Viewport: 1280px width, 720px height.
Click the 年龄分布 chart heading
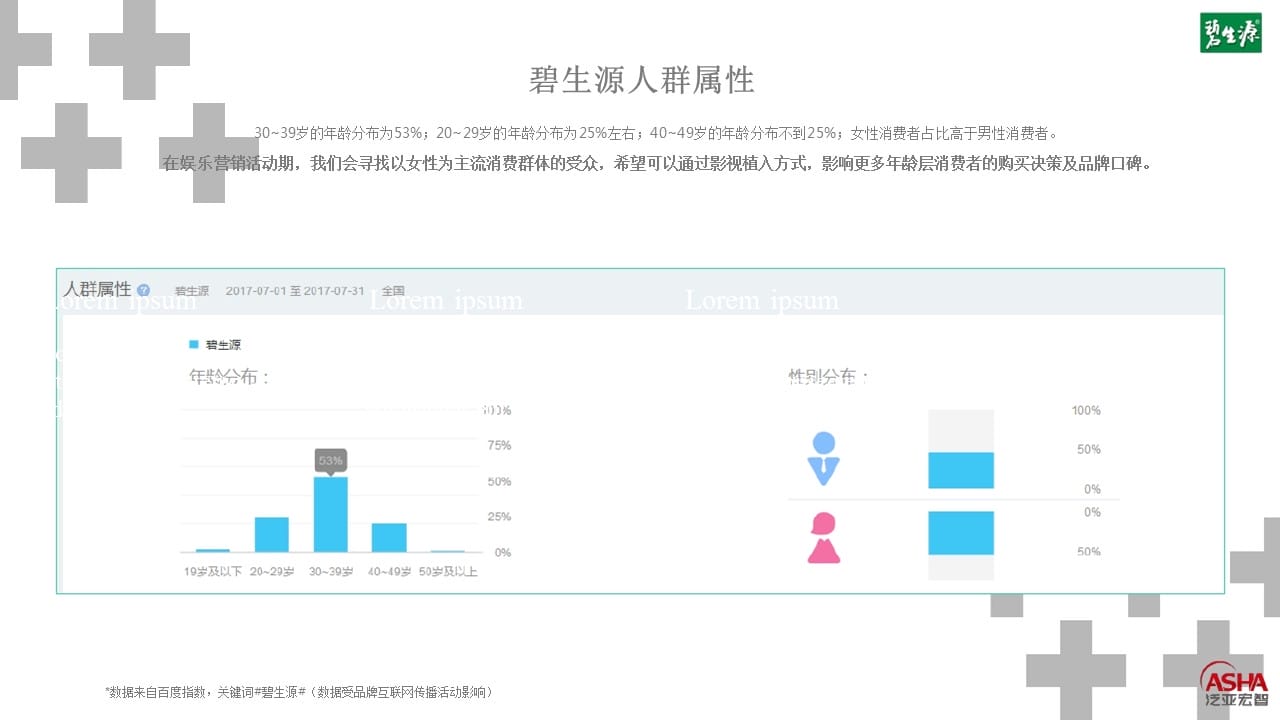tap(229, 377)
